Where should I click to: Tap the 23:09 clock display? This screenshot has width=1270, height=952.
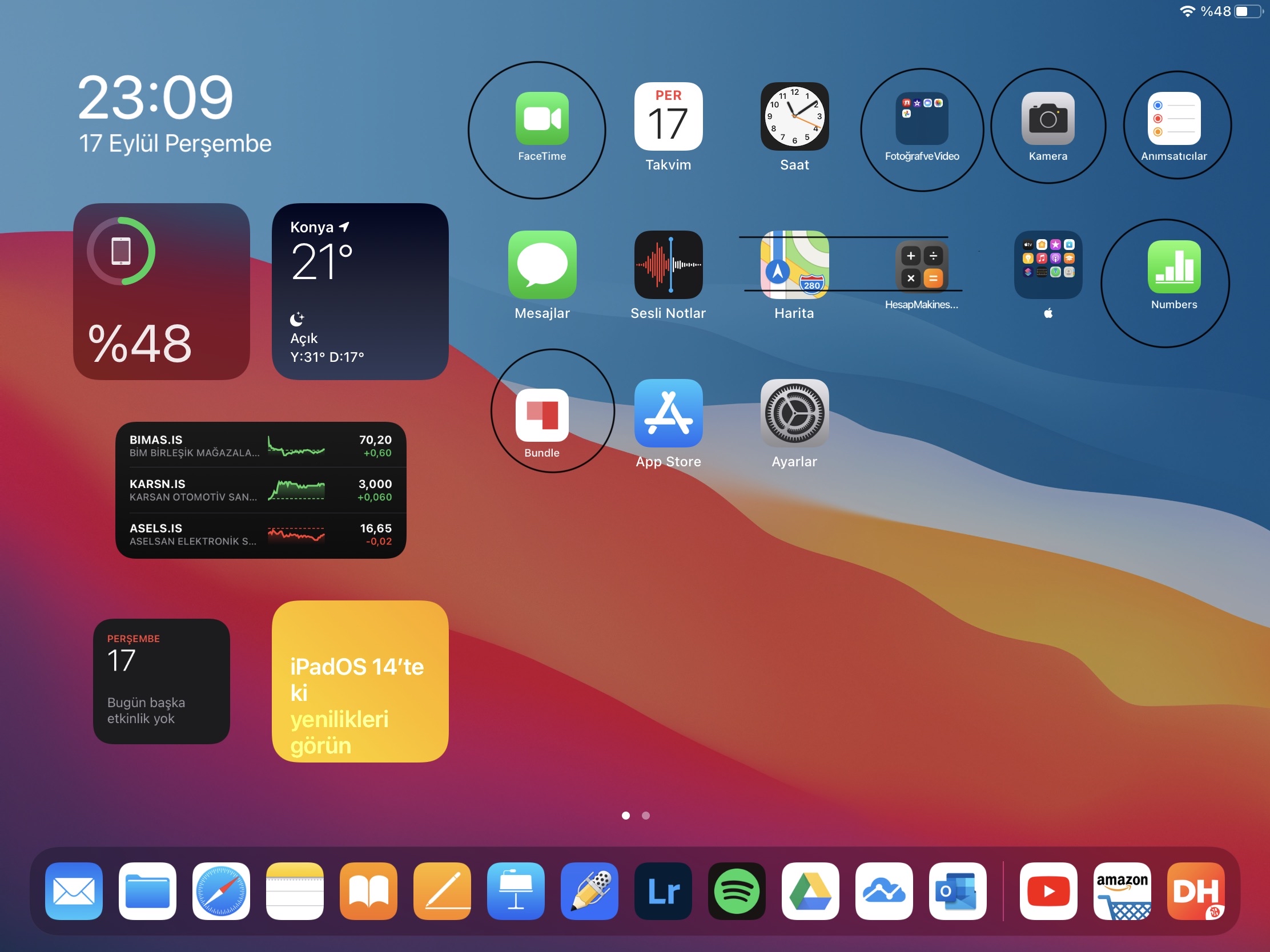tap(155, 98)
